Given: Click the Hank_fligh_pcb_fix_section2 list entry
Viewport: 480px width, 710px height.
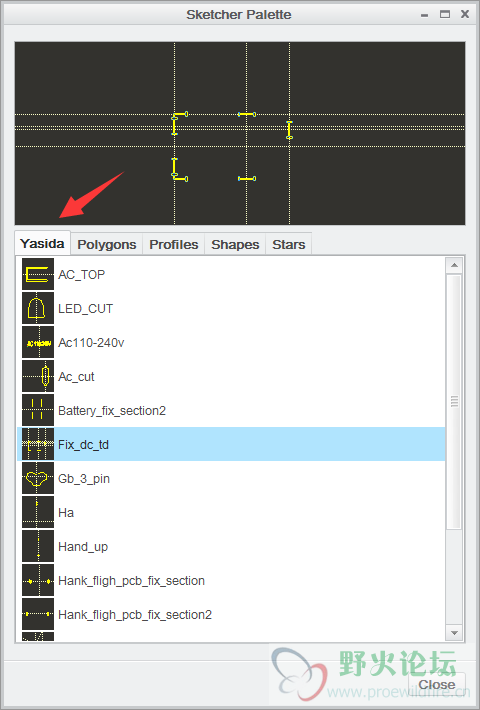Looking at the screenshot, I should coord(231,614).
